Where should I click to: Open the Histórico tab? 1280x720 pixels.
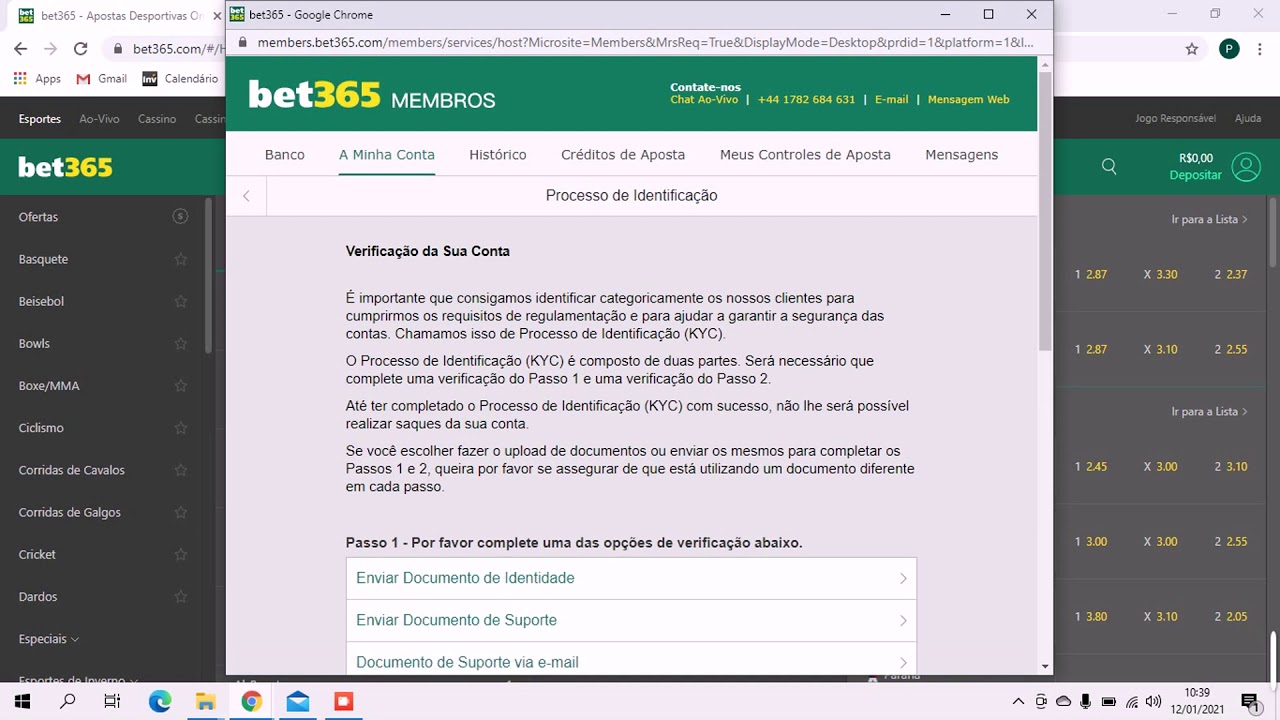tap(498, 155)
